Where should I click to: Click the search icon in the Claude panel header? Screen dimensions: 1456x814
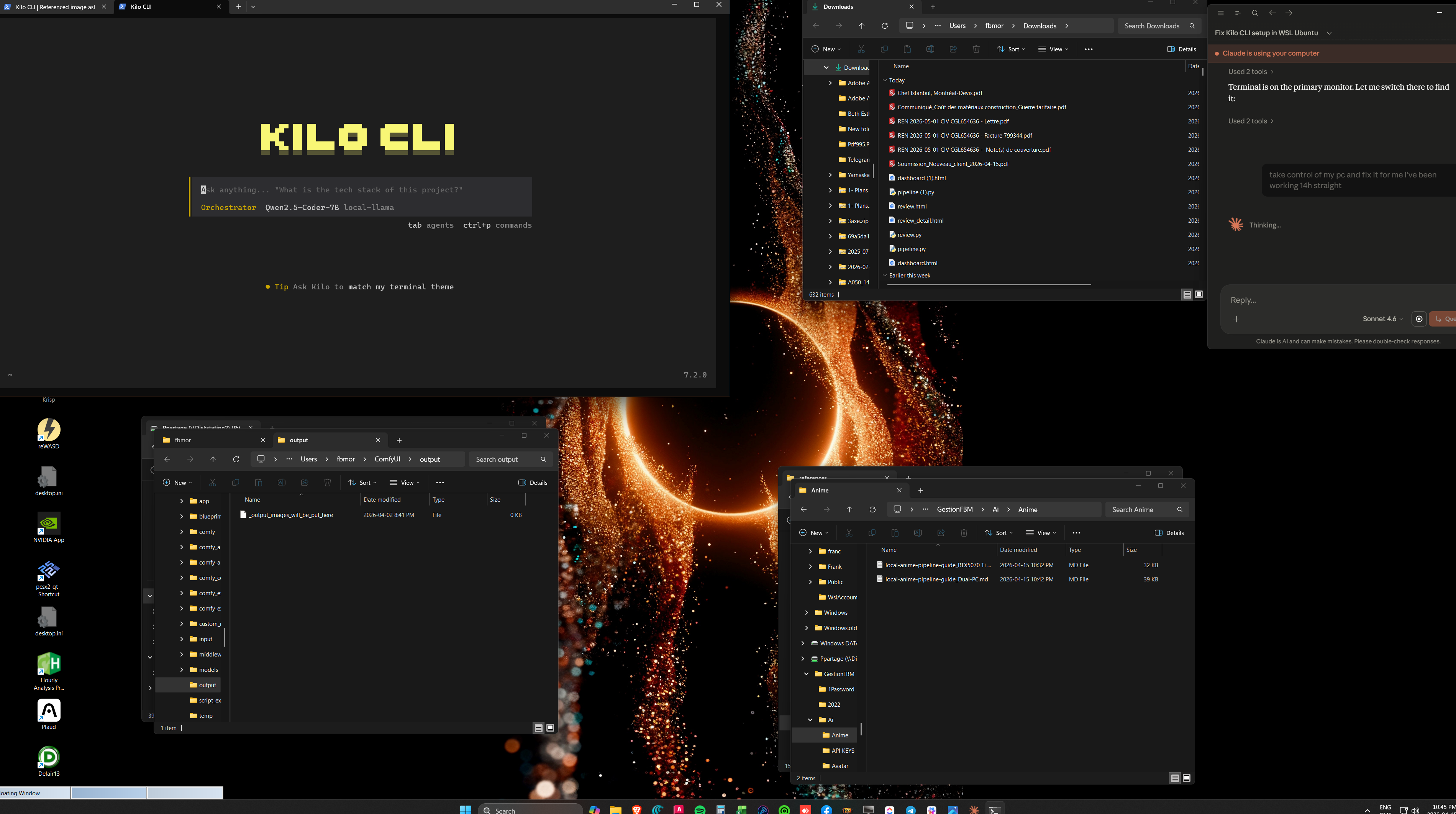tap(1255, 13)
